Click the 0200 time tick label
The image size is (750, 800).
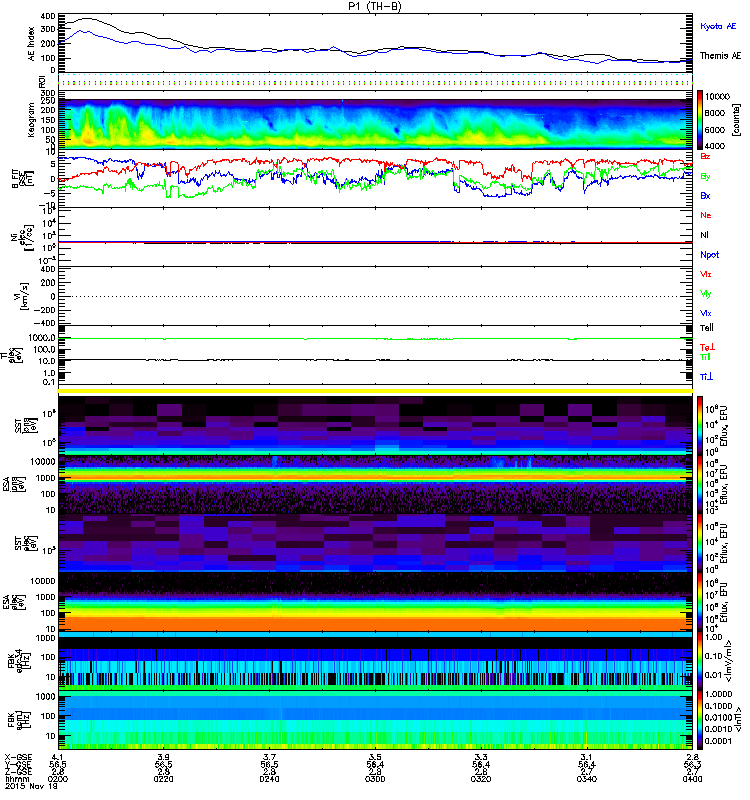[58, 779]
